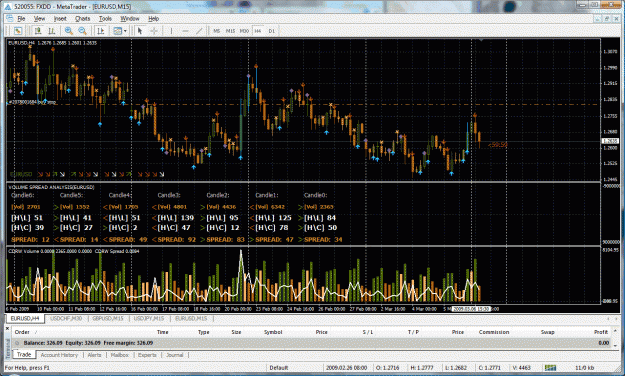Sort by the Time column header

coord(163,332)
